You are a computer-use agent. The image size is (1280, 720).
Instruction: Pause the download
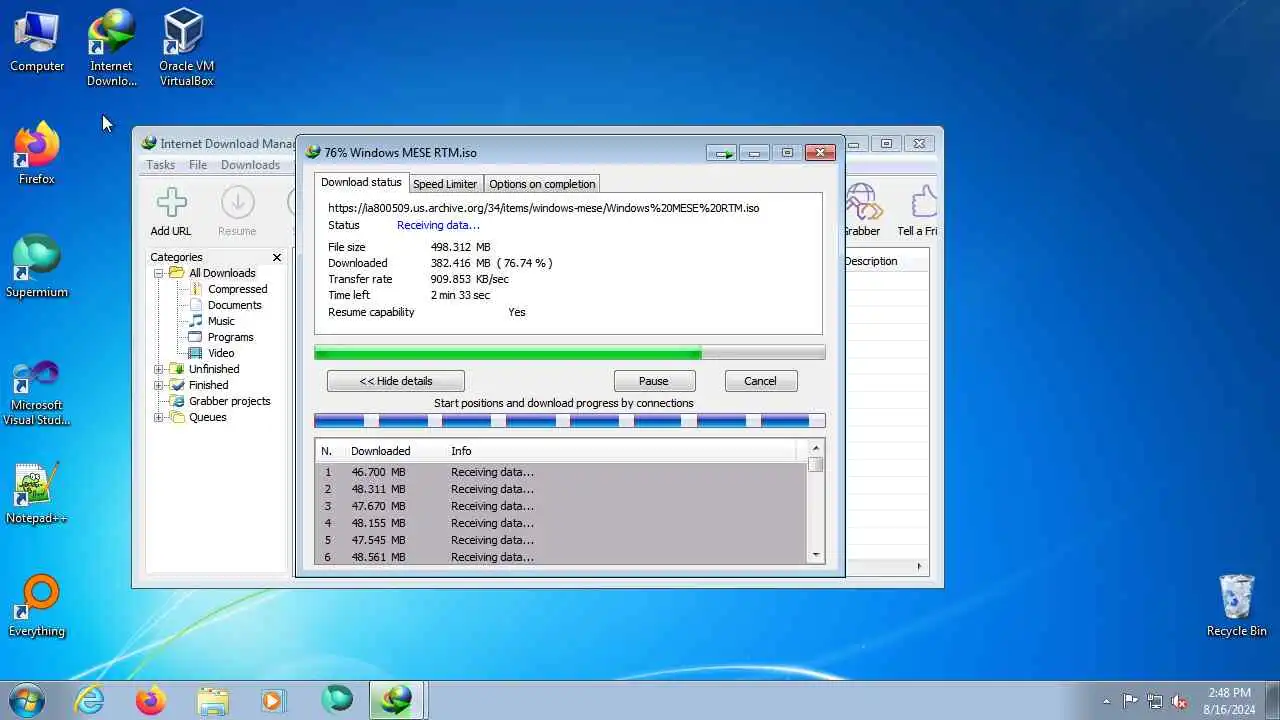654,381
